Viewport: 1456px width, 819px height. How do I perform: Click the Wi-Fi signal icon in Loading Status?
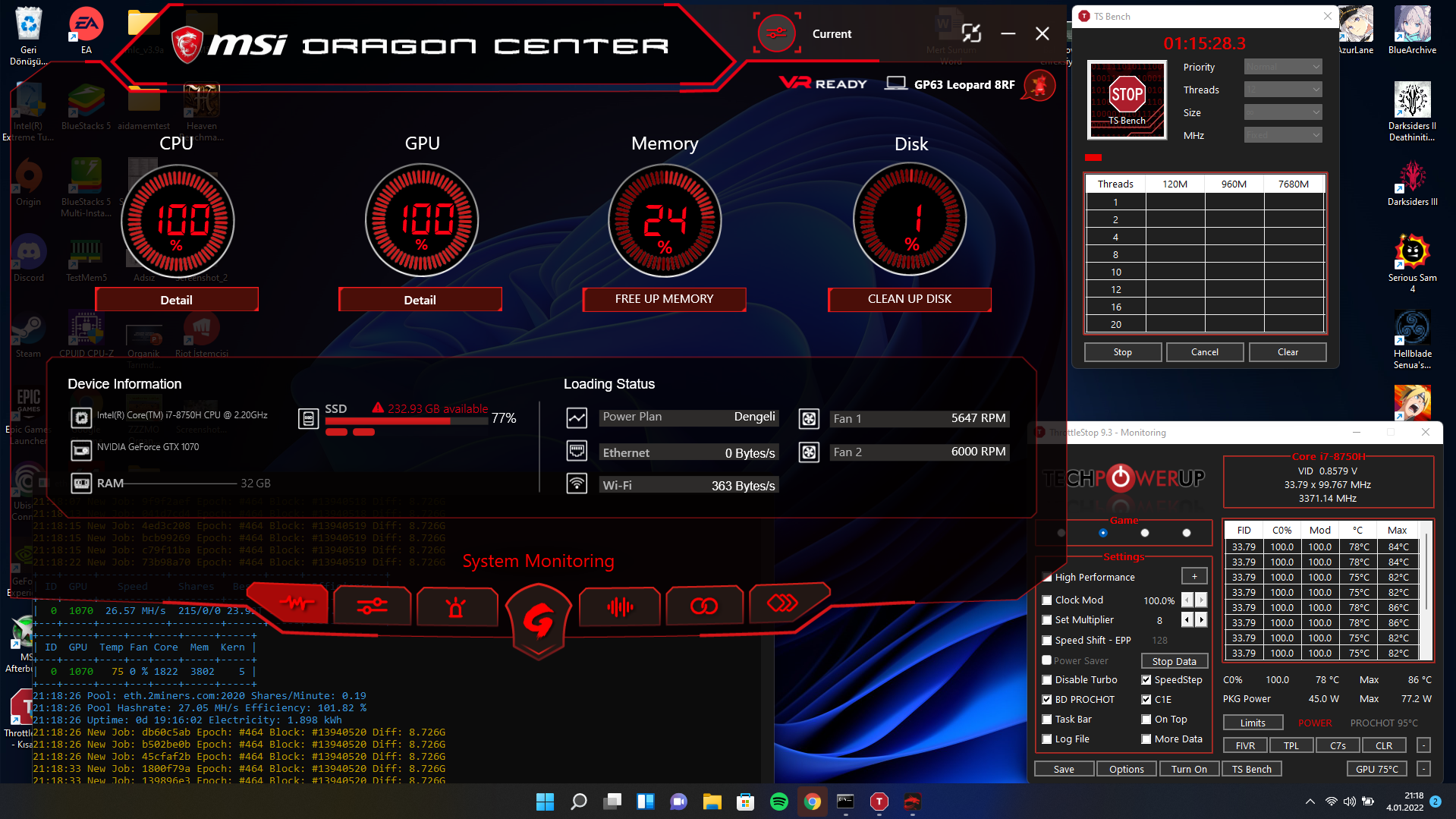(x=577, y=484)
